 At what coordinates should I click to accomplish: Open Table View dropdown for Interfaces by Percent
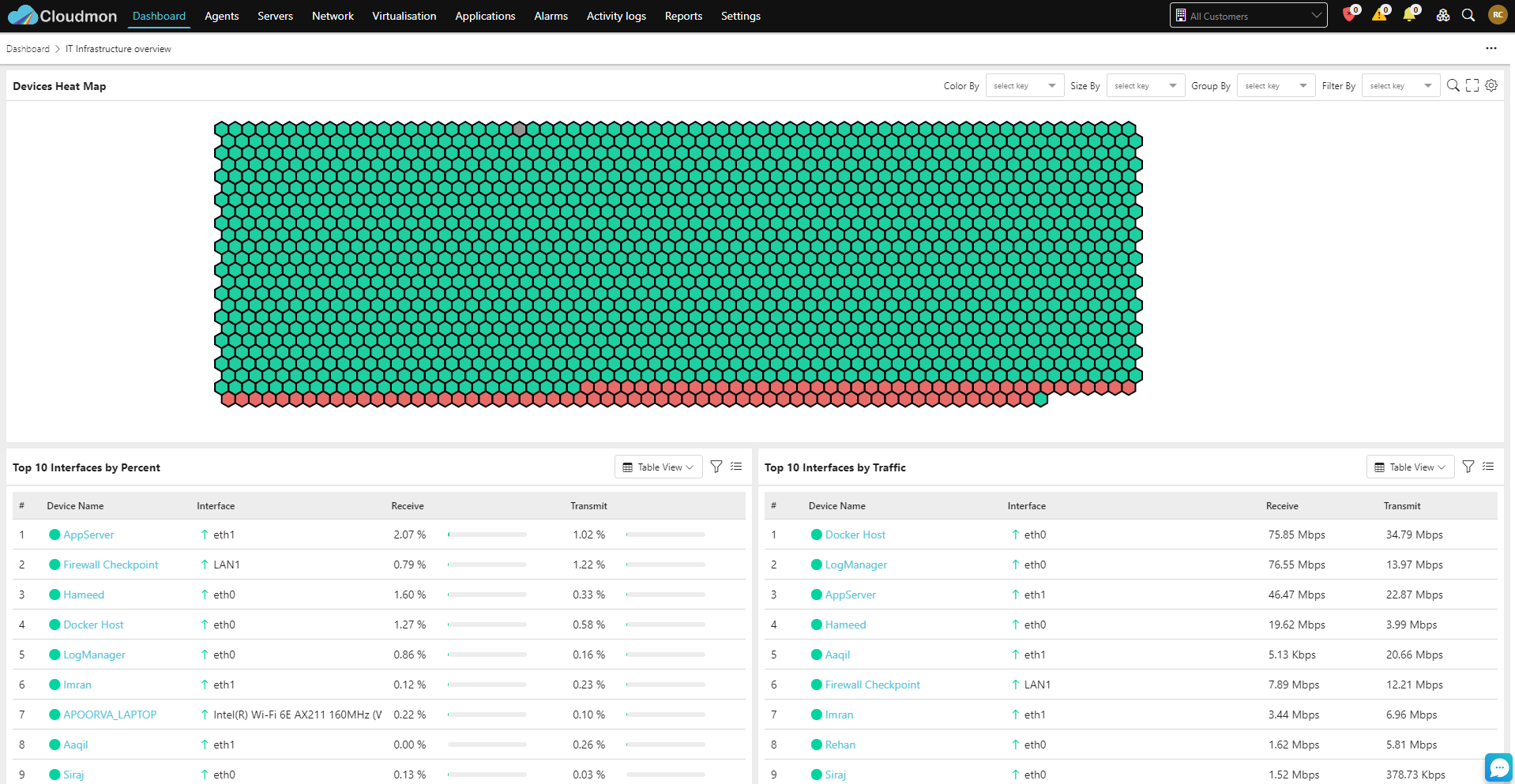(658, 467)
